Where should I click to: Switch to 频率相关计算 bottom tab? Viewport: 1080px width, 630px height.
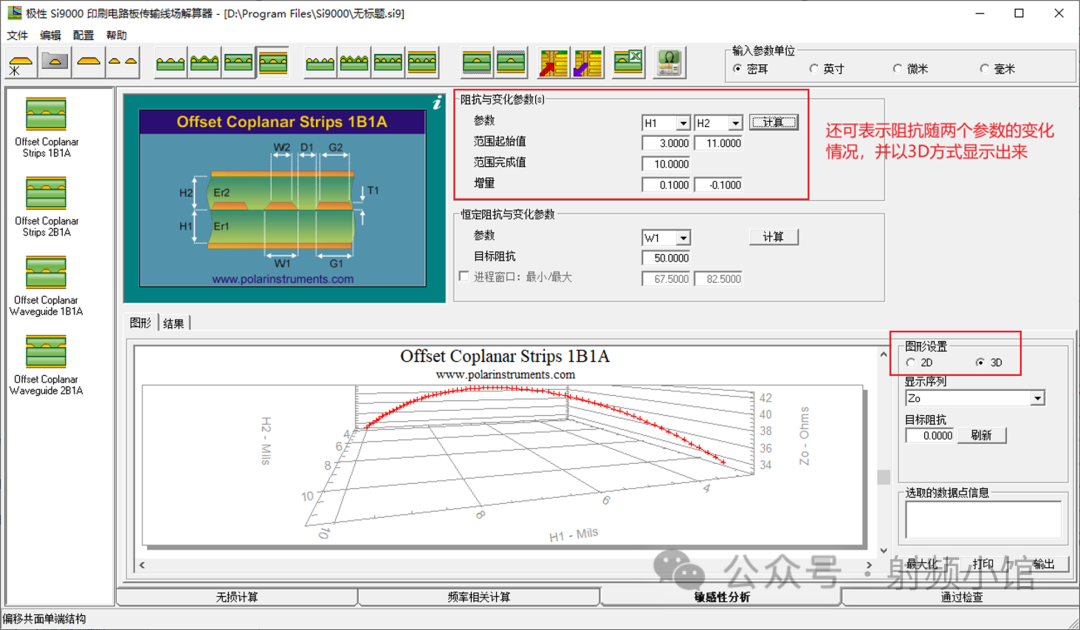point(479,597)
